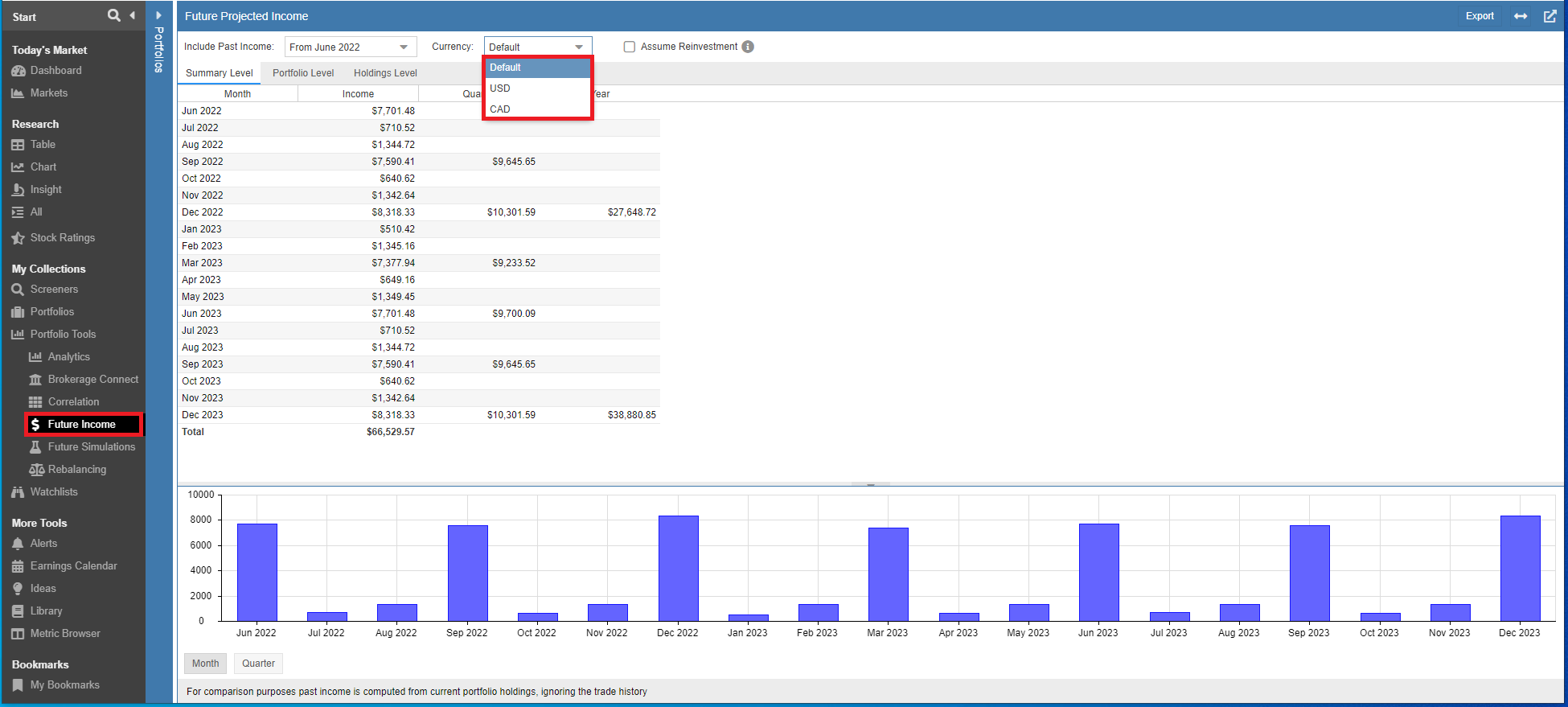The image size is (1568, 707).
Task: Click the Future Income dollar icon
Action: click(35, 425)
